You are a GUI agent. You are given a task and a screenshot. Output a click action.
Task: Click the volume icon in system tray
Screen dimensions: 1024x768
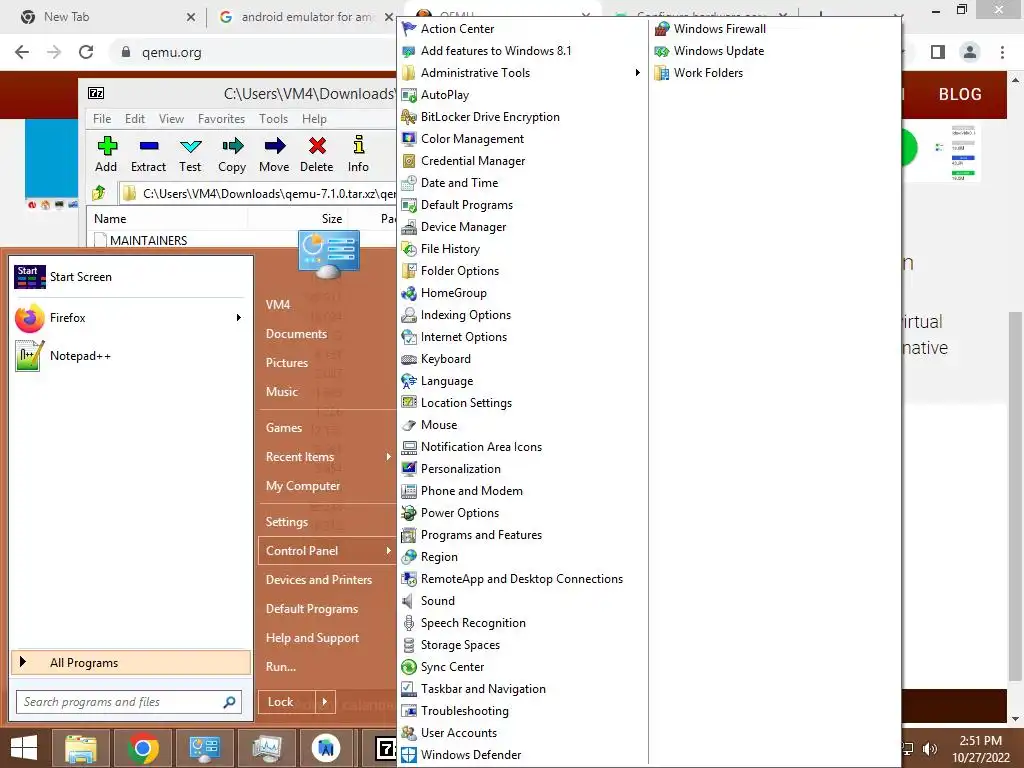coord(930,749)
